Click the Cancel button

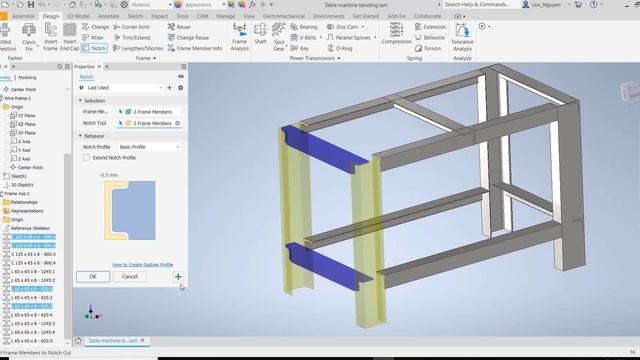[x=129, y=277]
